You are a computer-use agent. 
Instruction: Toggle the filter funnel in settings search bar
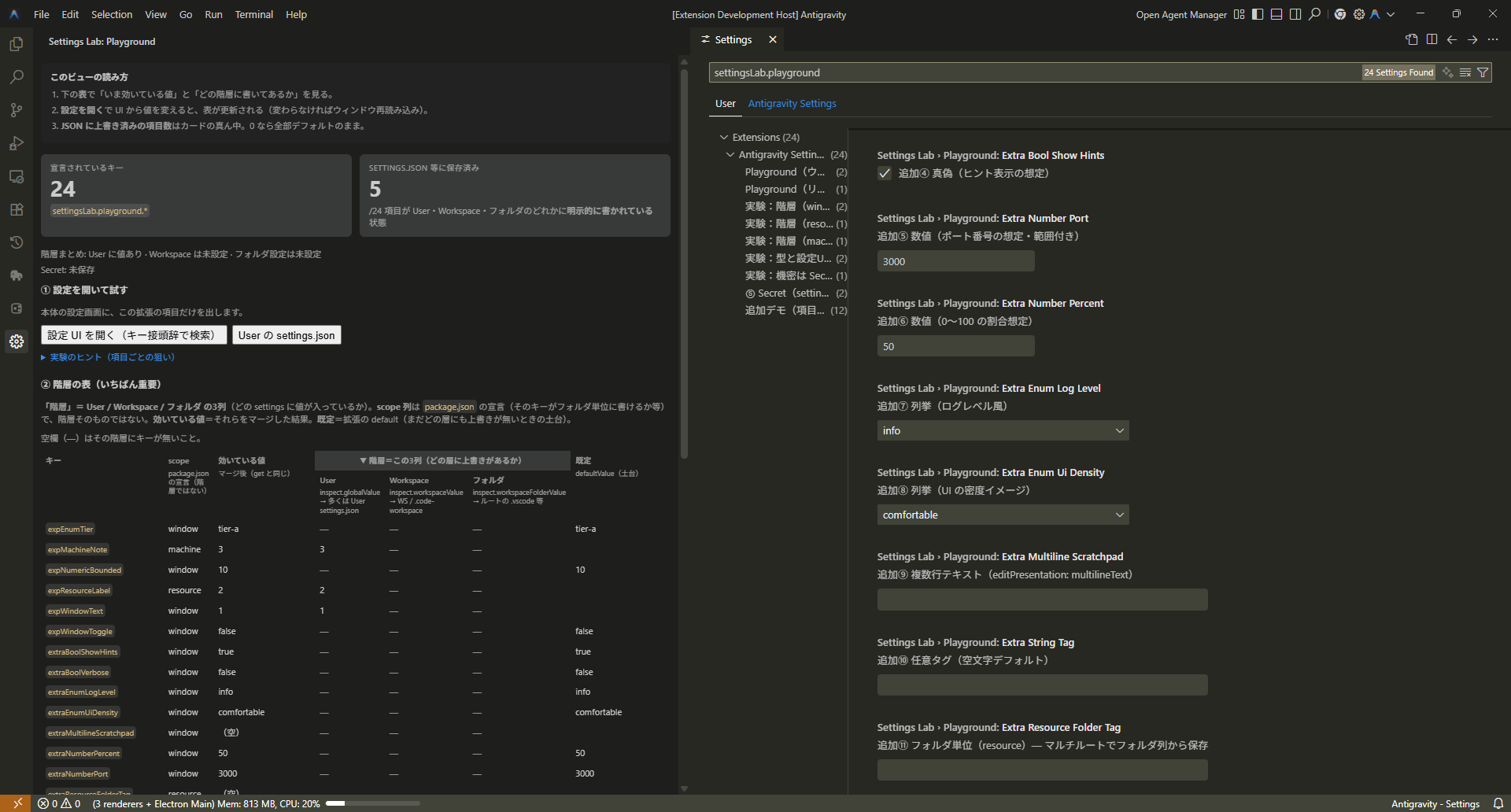1483,72
